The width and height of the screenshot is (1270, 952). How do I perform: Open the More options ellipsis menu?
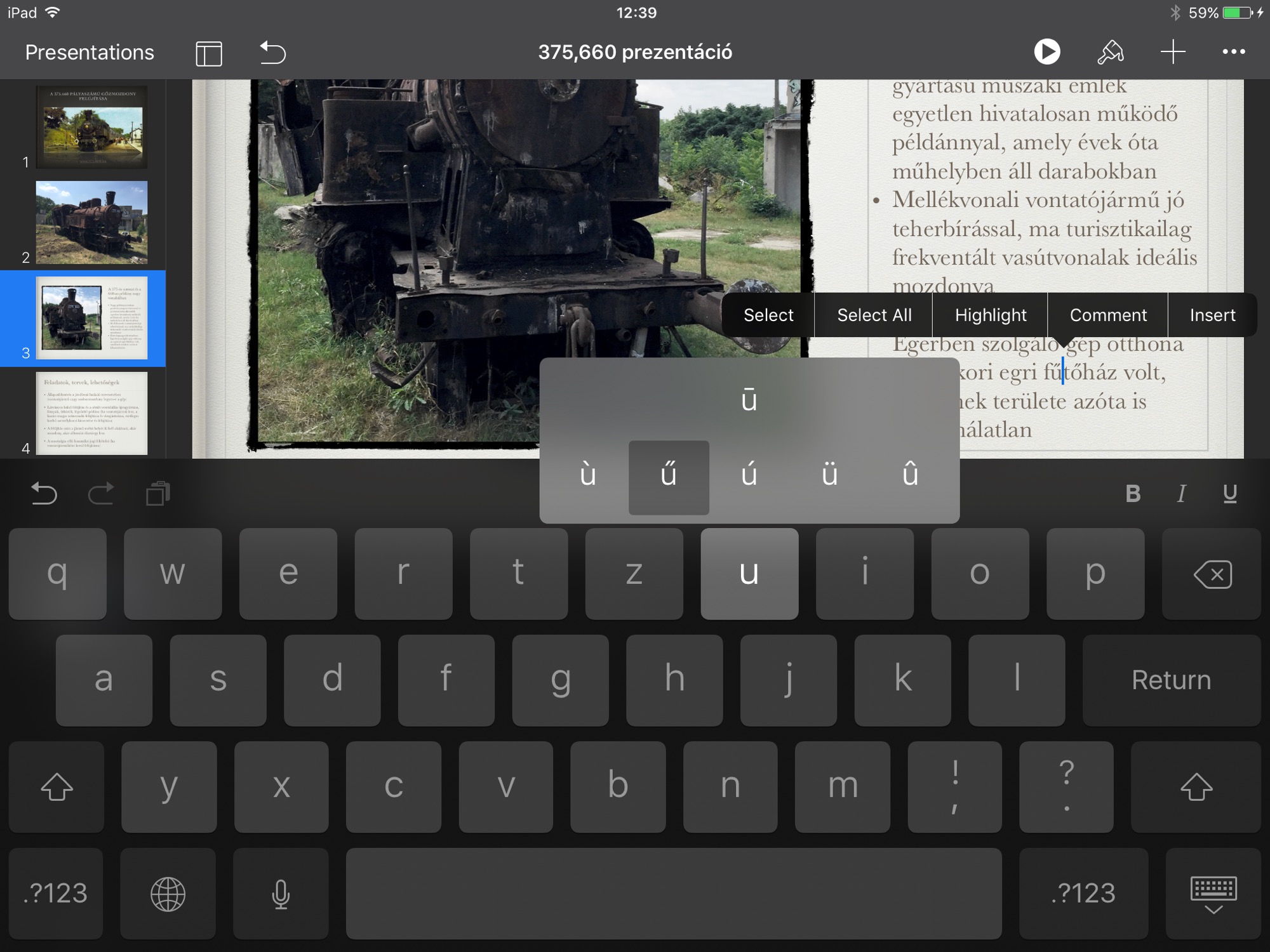[1234, 52]
